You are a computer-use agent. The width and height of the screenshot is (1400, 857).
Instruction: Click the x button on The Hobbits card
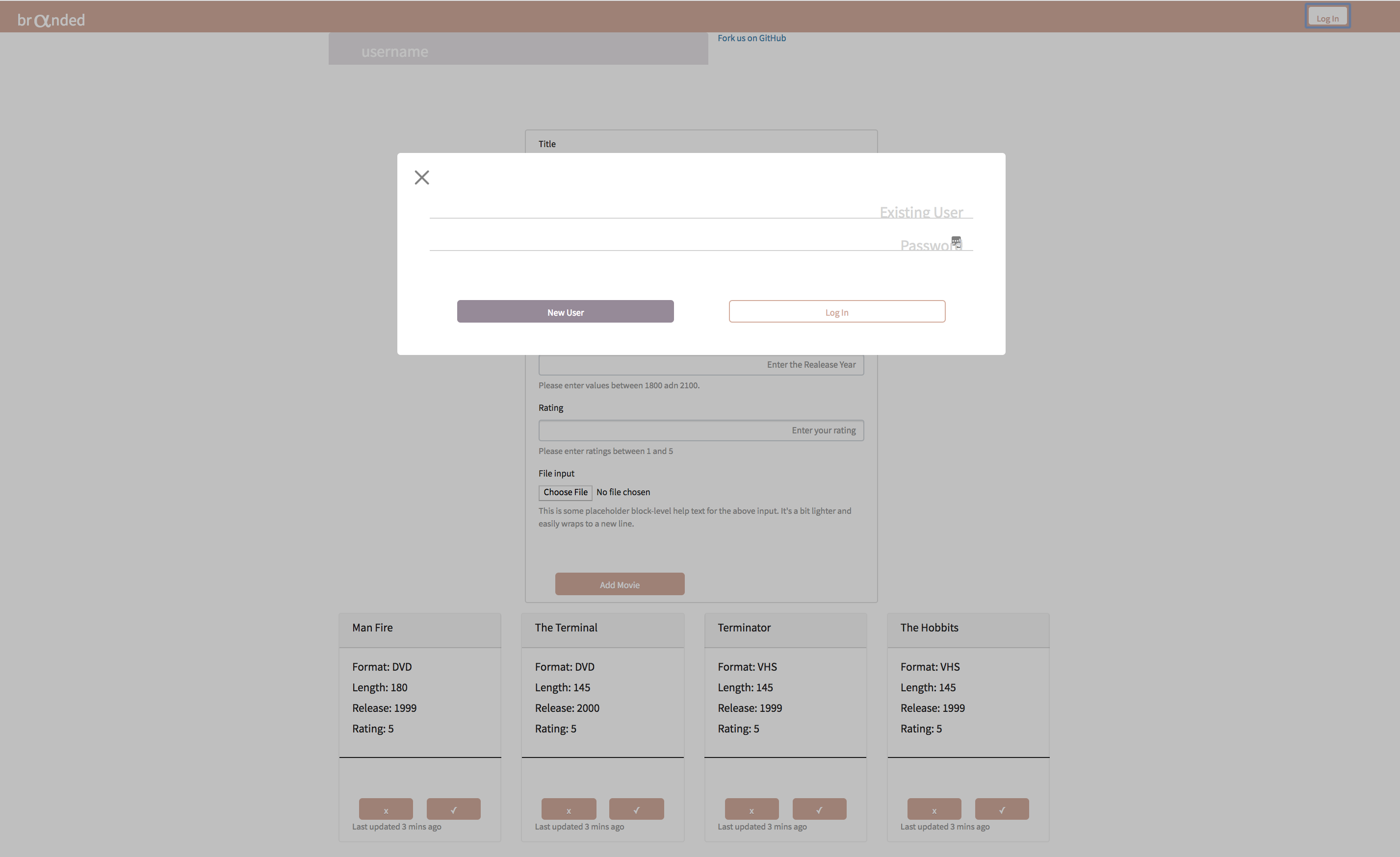coord(934,809)
